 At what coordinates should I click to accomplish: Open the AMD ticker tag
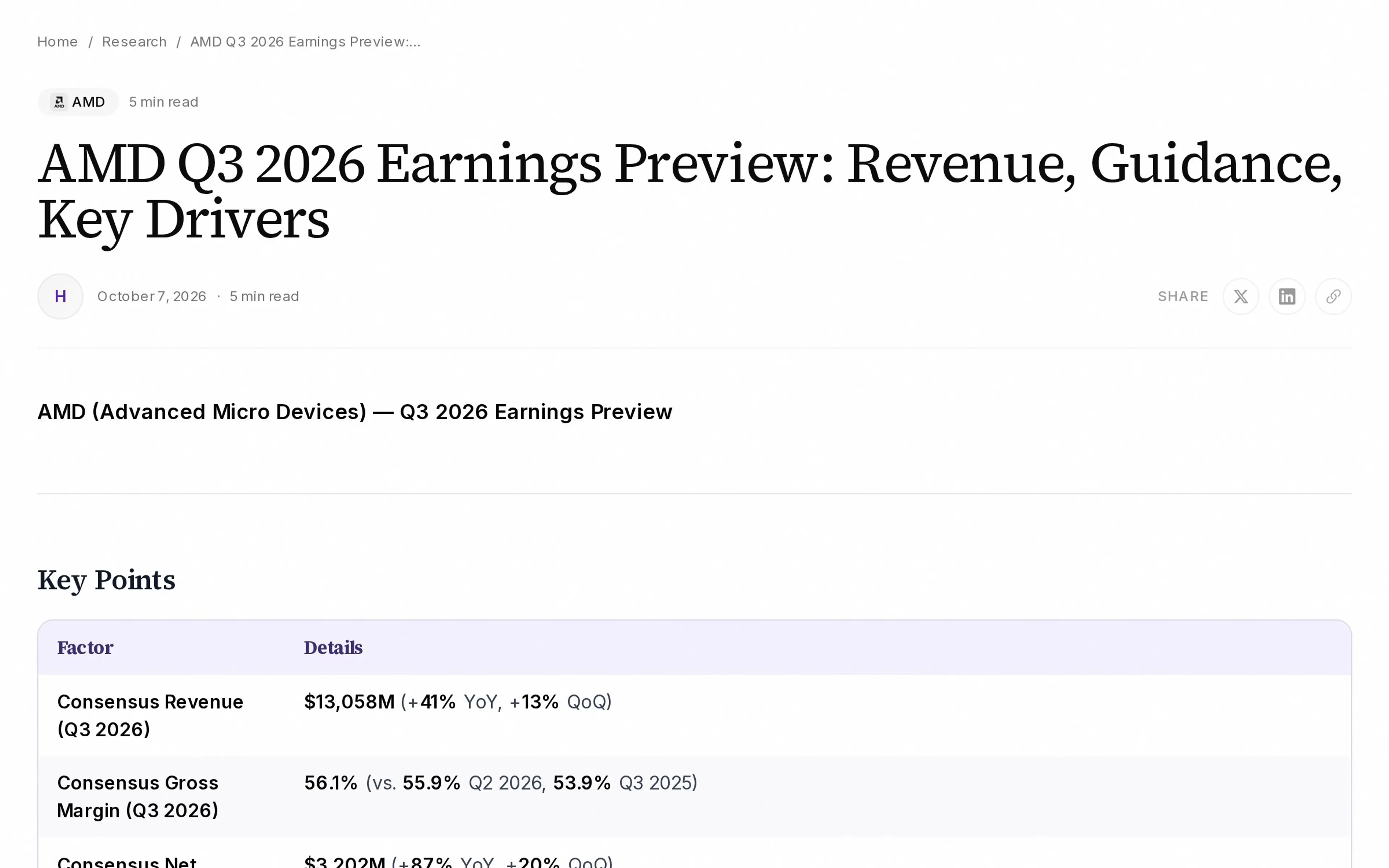78,102
